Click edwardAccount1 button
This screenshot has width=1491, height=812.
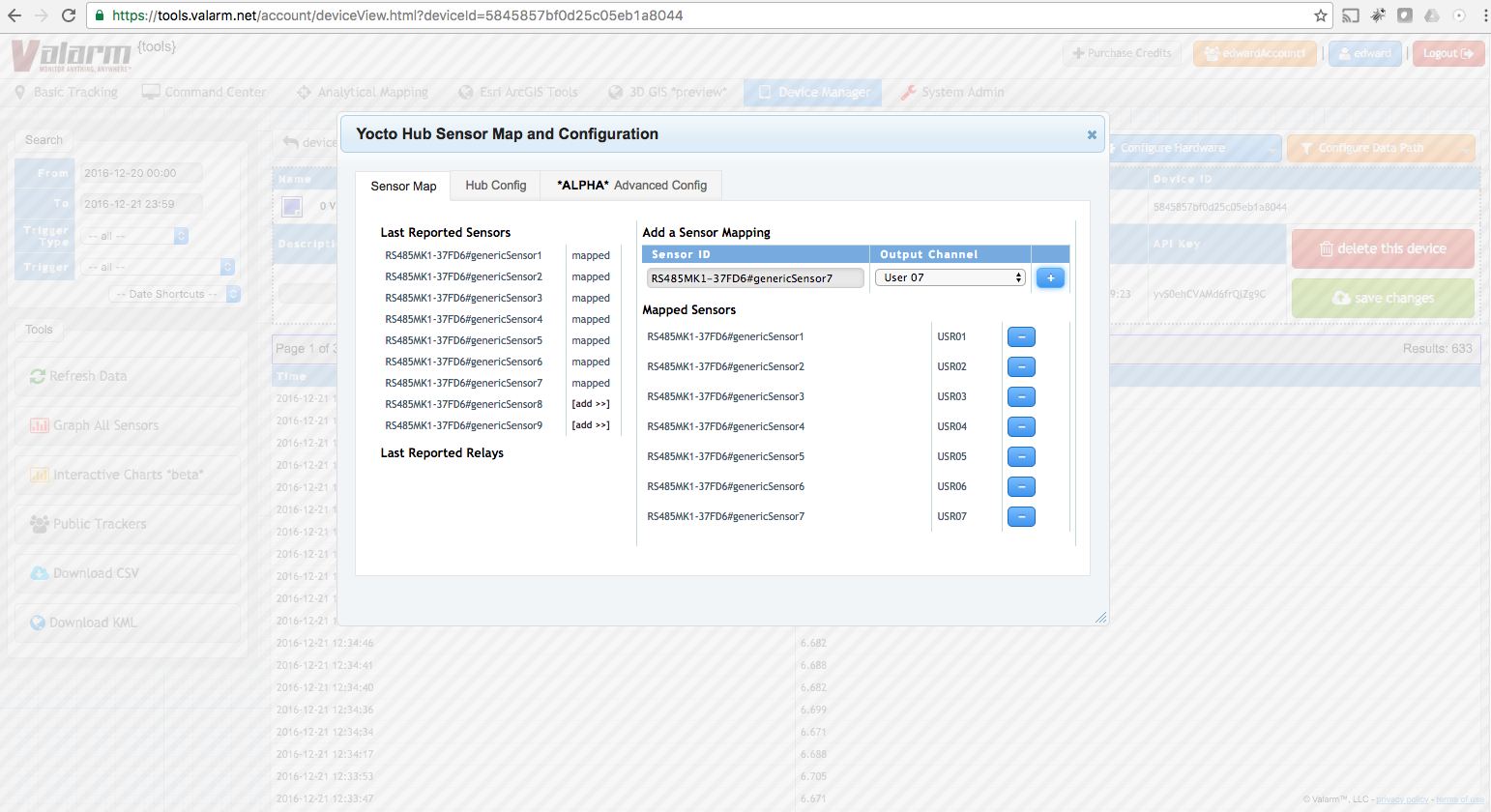1254,53
